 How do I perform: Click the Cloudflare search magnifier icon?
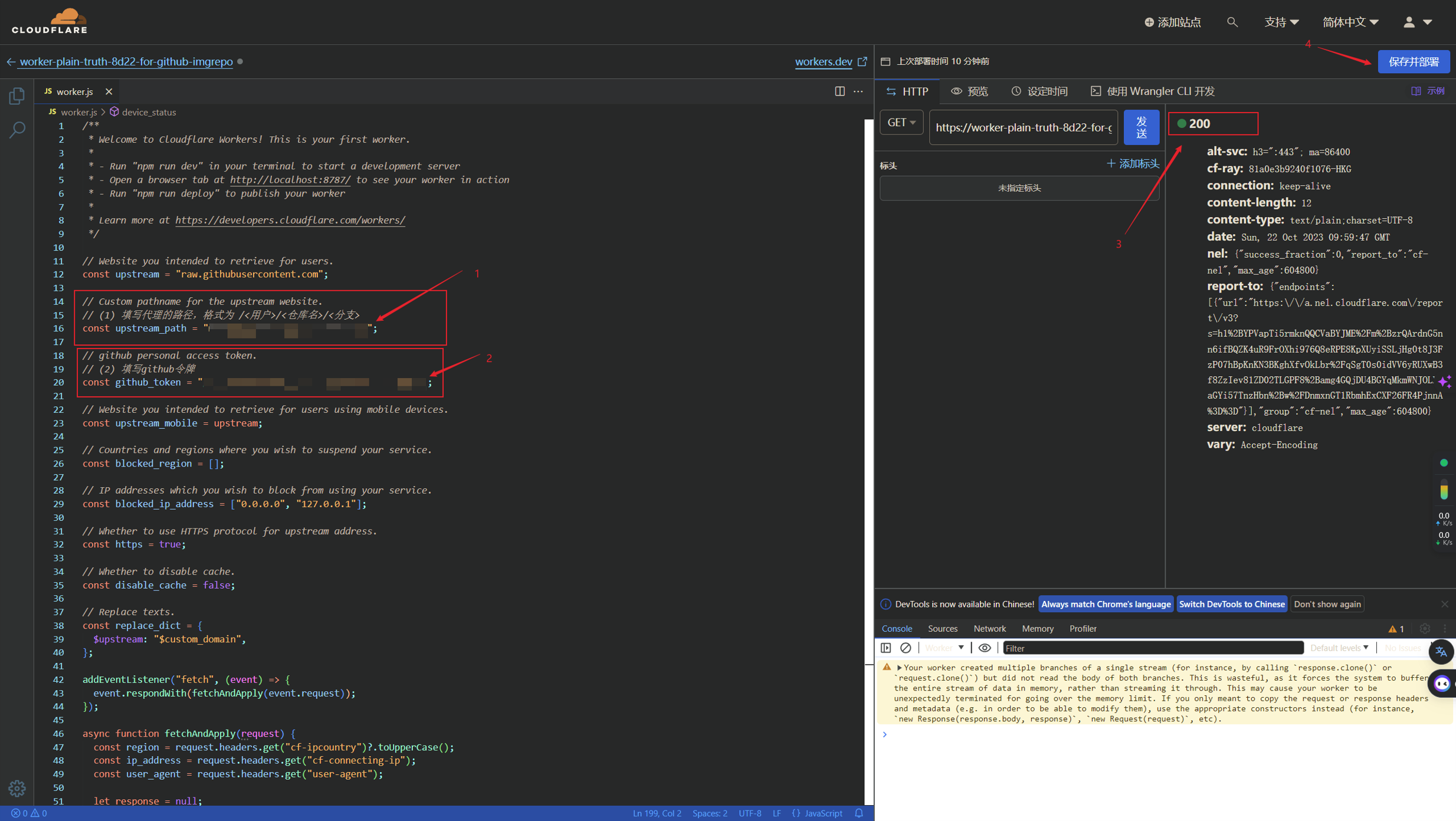(x=1232, y=22)
